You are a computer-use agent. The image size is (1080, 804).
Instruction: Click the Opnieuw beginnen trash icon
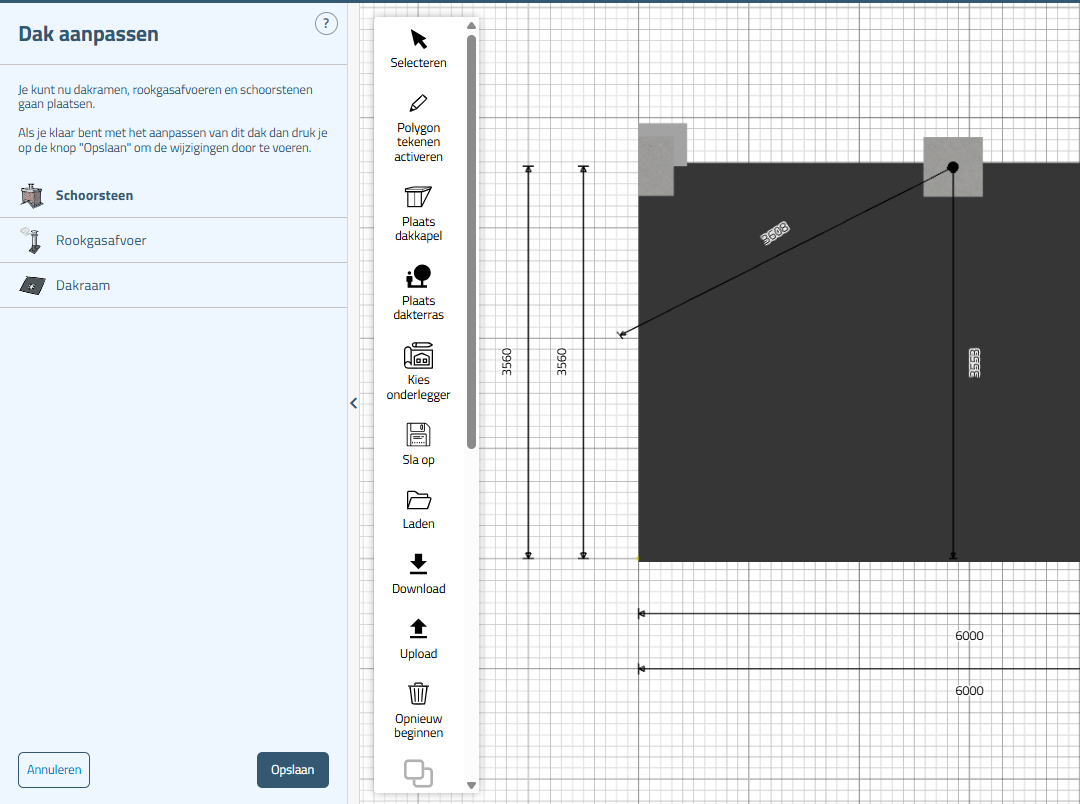(418, 693)
